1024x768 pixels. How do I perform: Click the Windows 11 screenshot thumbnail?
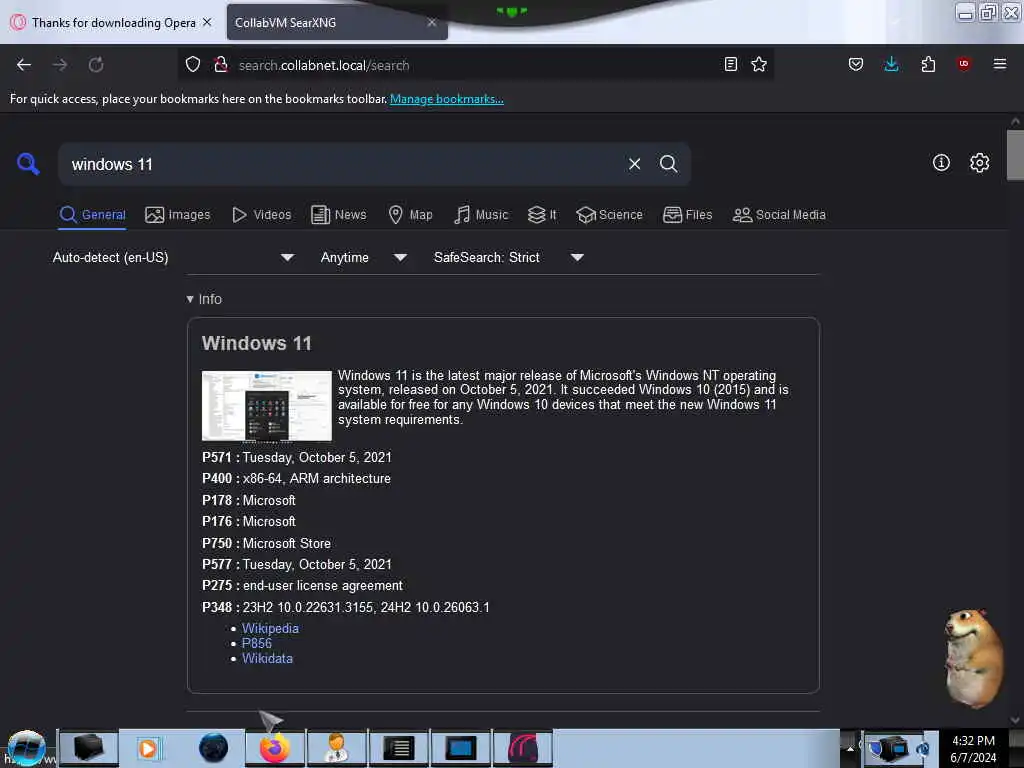coord(266,406)
